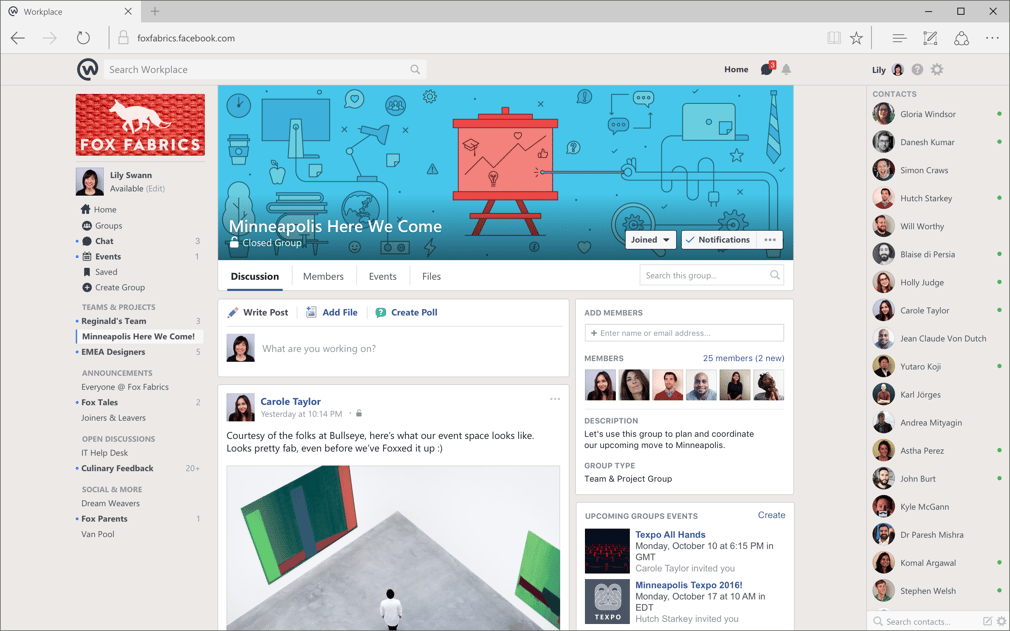Select EMEA Designers in Teams & Projects
Image resolution: width=1010 pixels, height=631 pixels.
click(113, 352)
